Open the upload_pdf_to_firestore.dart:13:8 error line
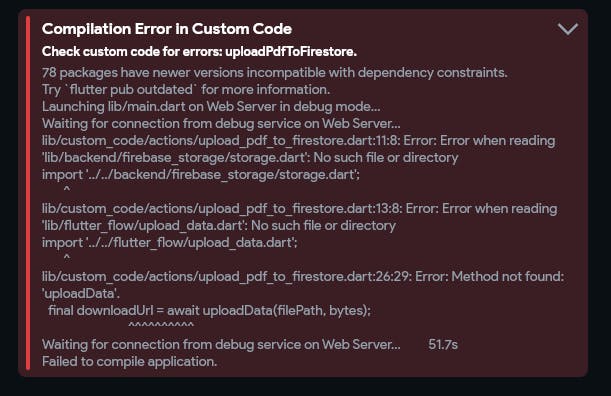The height and width of the screenshot is (396, 611). pyautogui.click(x=300, y=209)
